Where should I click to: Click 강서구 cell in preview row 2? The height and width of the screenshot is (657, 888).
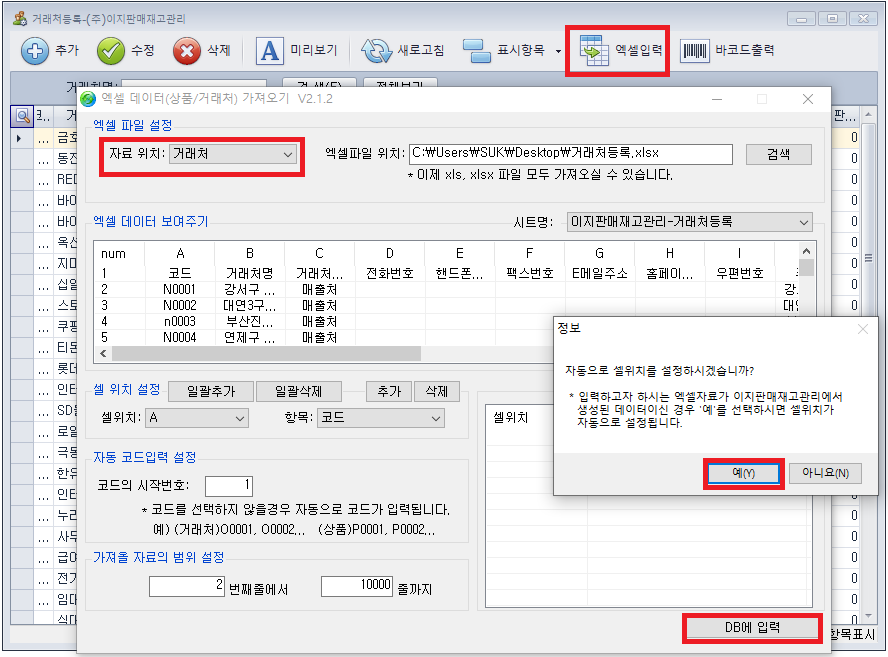249,289
